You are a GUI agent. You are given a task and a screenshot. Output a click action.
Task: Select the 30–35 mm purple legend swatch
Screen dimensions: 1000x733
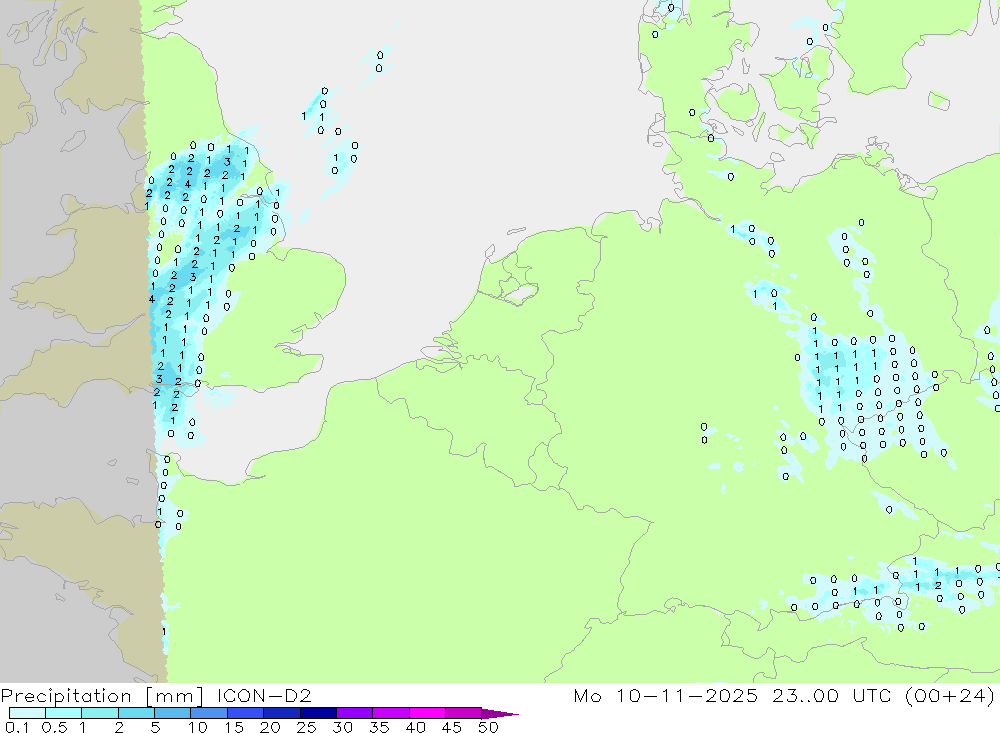[354, 713]
